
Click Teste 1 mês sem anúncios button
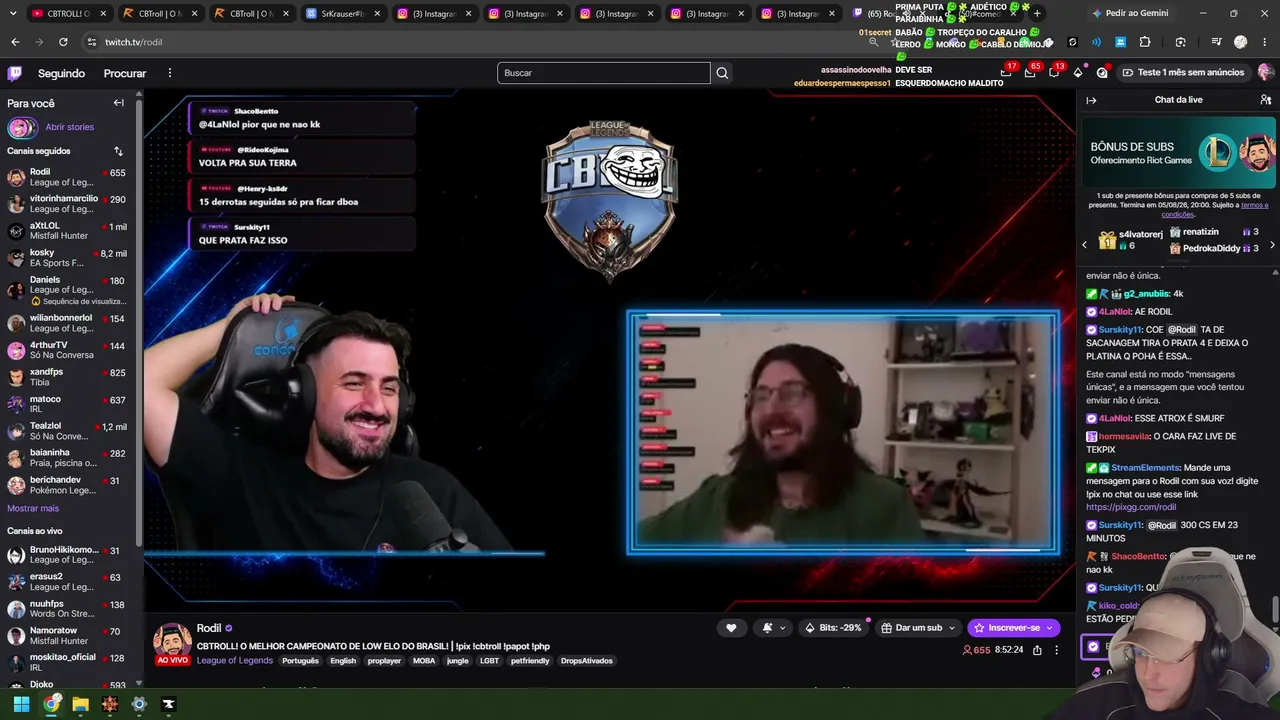coord(1183,72)
